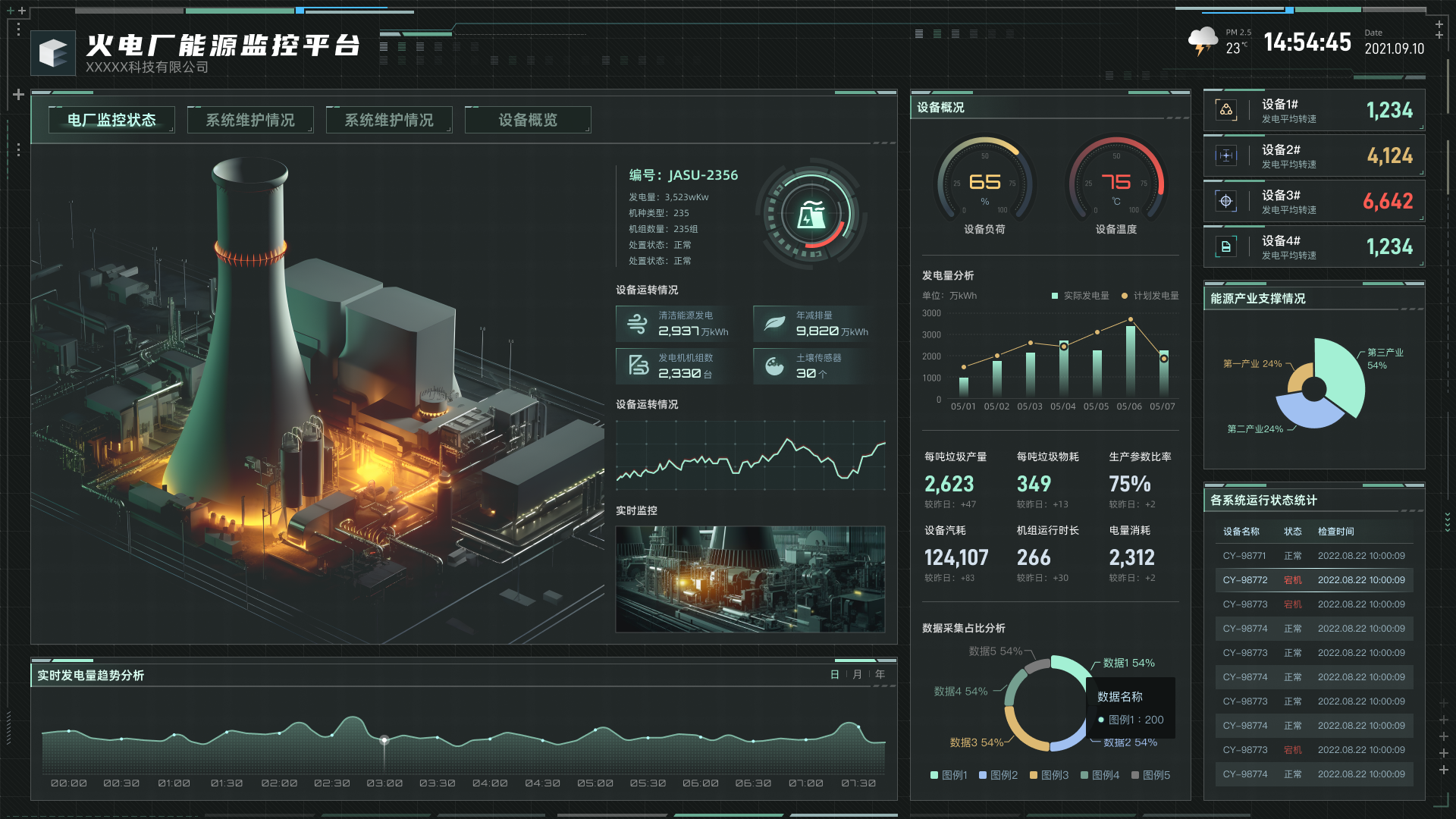Click the 年减排量 leaf icon
Viewport: 1456px width, 819px height.
(x=774, y=324)
